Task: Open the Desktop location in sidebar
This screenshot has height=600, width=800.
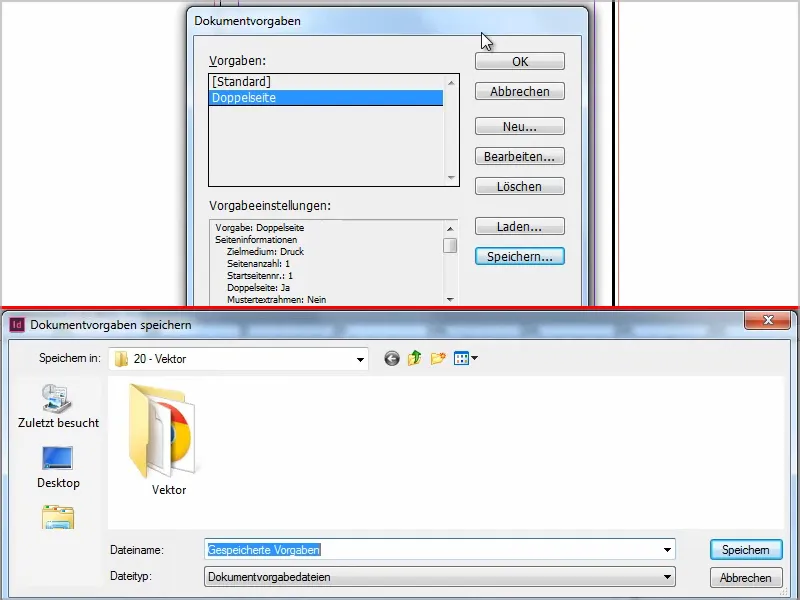Action: (58, 467)
